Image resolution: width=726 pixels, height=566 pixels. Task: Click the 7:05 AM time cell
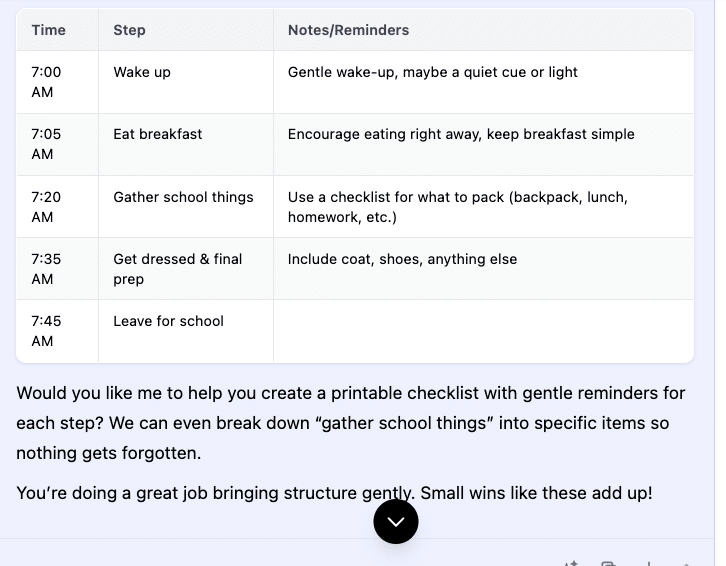(x=46, y=144)
